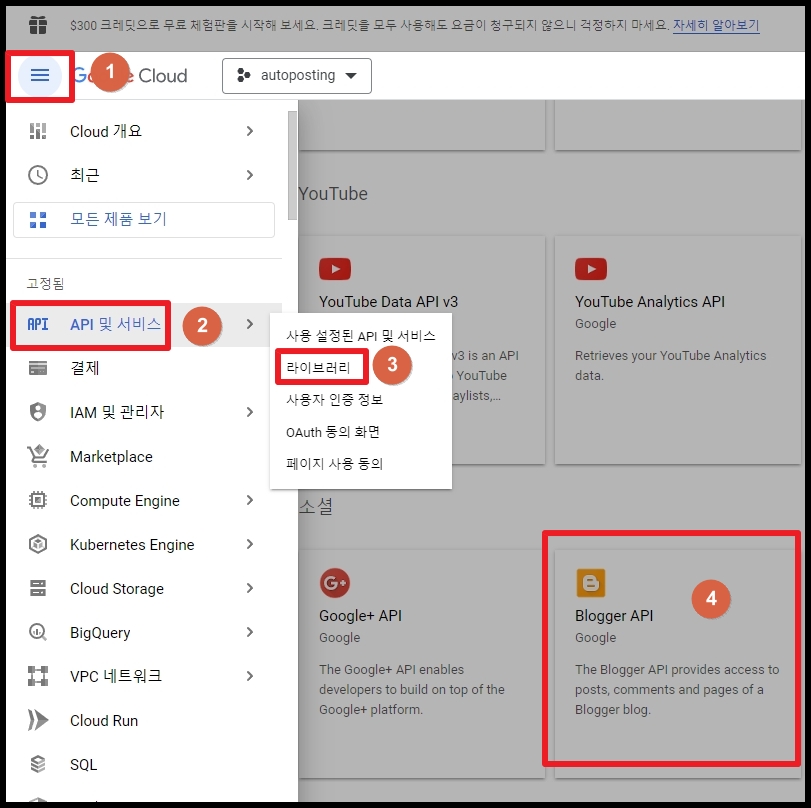Click the SQL layered stack icon

(x=38, y=764)
